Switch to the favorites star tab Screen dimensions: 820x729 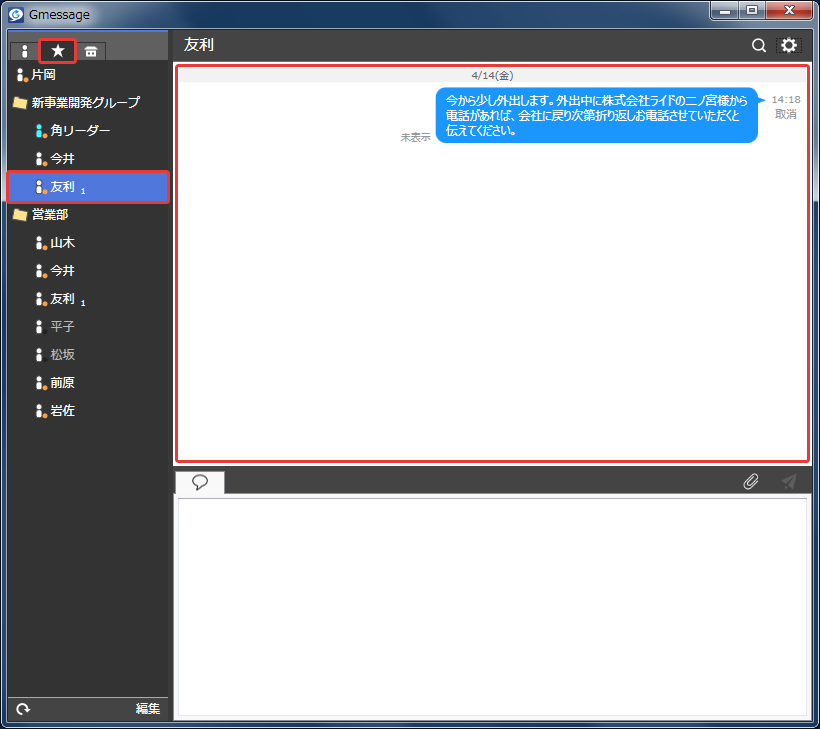pyautogui.click(x=58, y=51)
